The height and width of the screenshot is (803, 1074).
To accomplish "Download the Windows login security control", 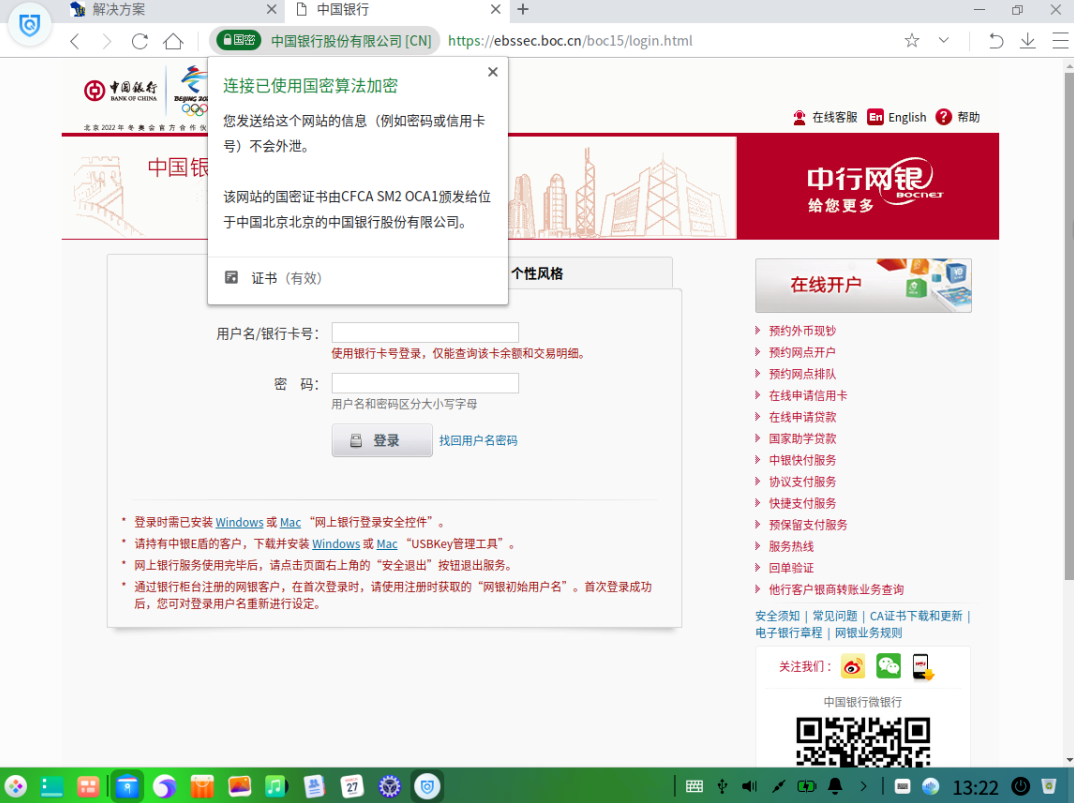I will click(239, 523).
